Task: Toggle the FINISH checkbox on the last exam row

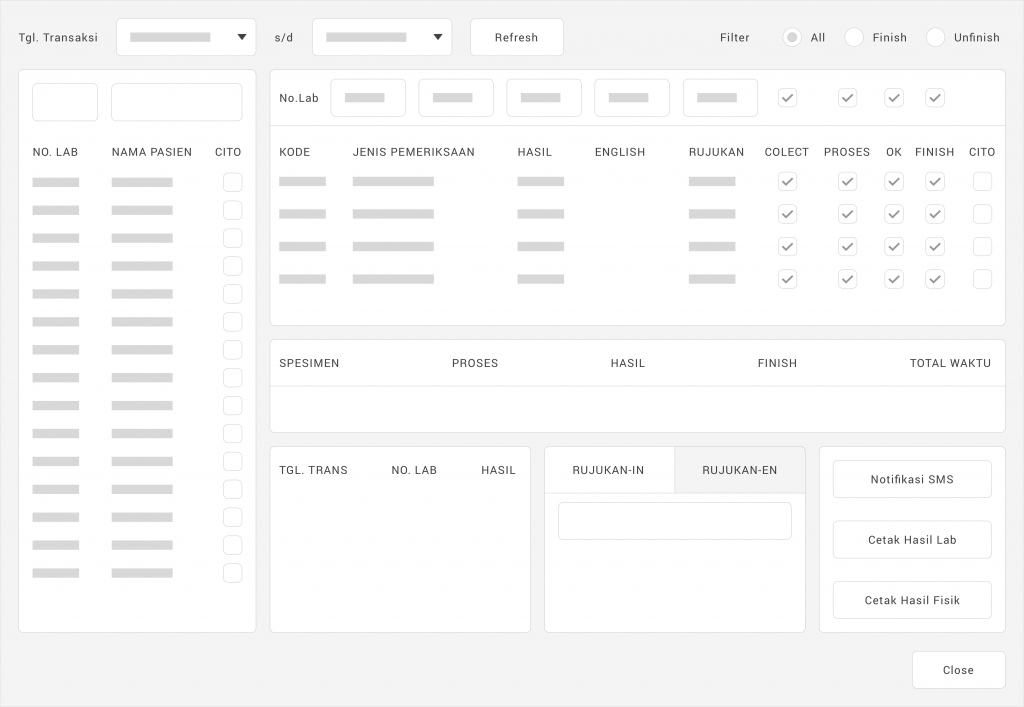Action: tap(935, 279)
